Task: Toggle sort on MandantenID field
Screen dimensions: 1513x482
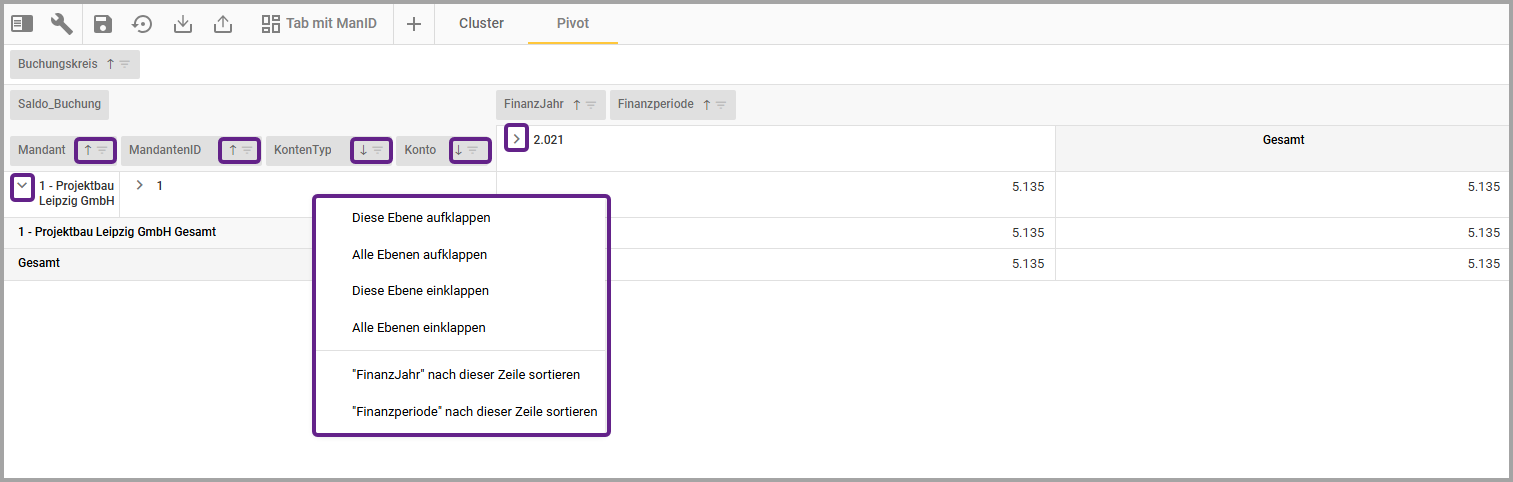Action: point(232,150)
